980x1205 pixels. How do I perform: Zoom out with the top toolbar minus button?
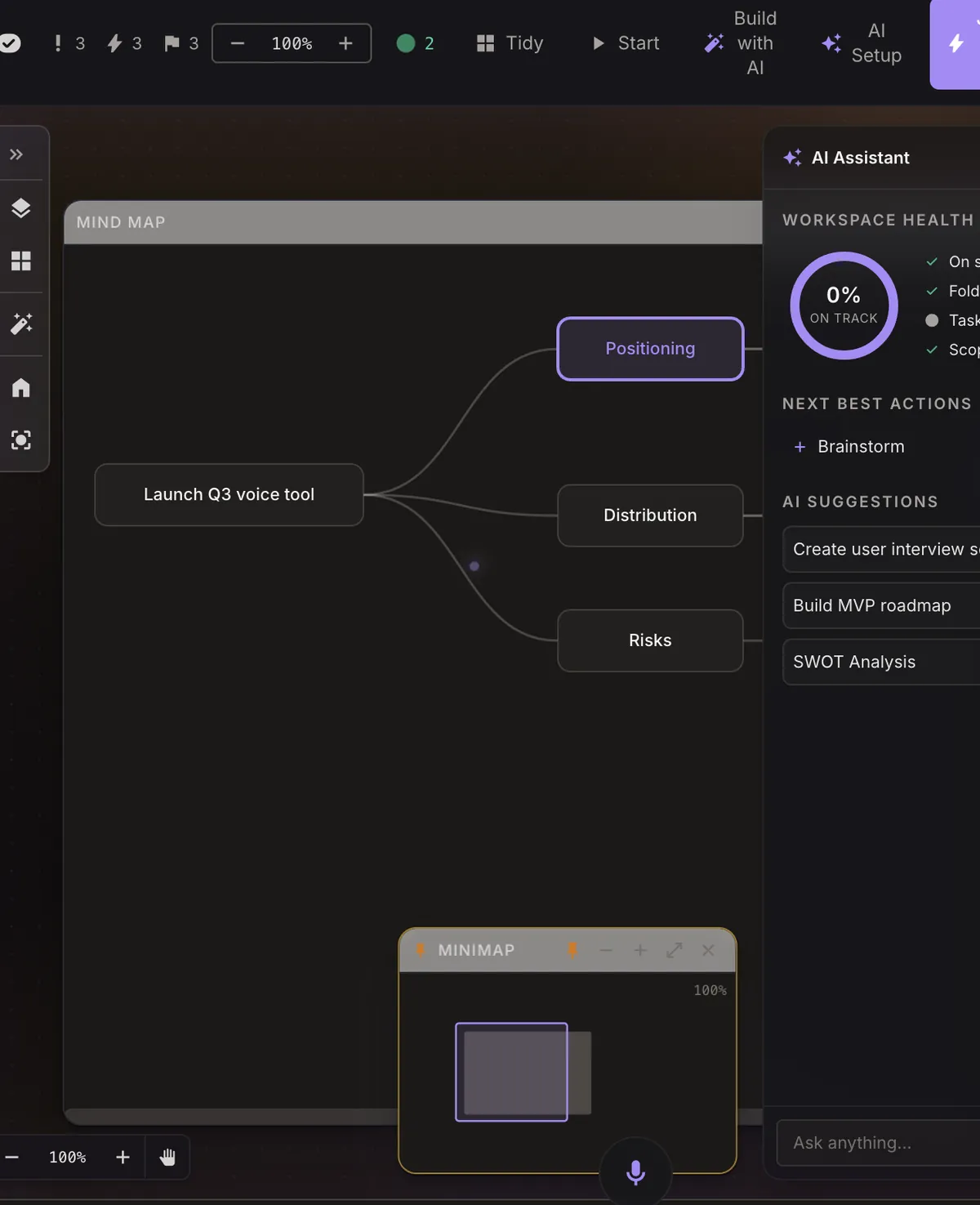(x=238, y=43)
